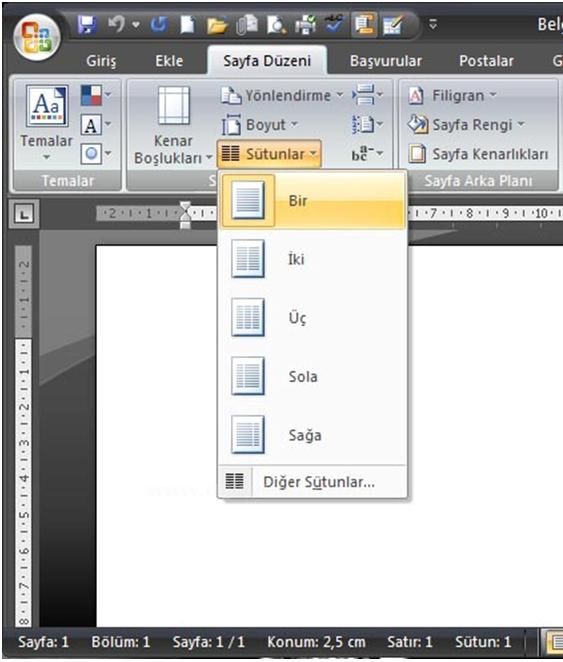Image resolution: width=563 pixels, height=662 pixels.
Task: Click the Save icon in quick access toolbar
Action: 87,25
